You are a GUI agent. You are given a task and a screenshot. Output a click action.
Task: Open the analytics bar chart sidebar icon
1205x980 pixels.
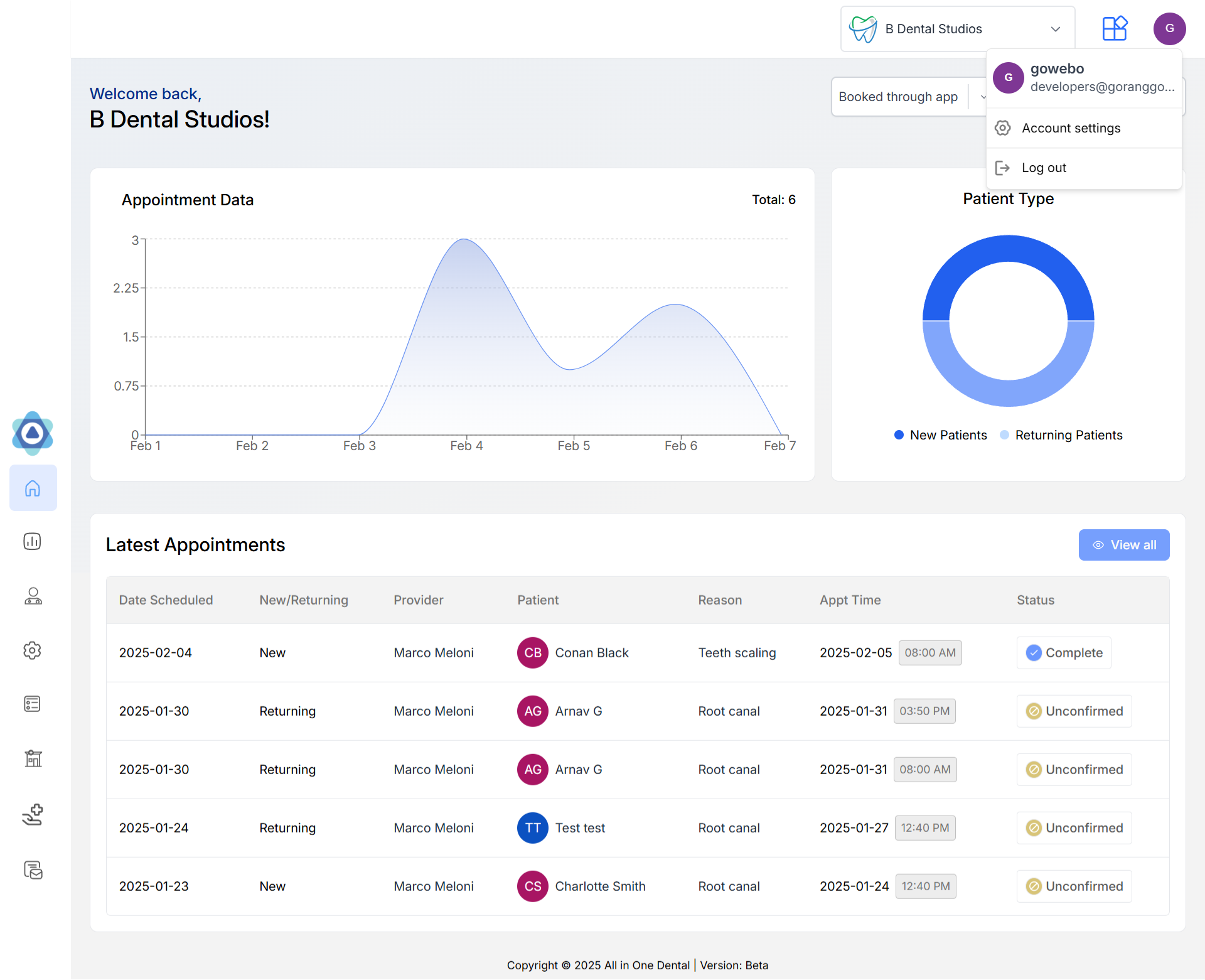coord(33,541)
